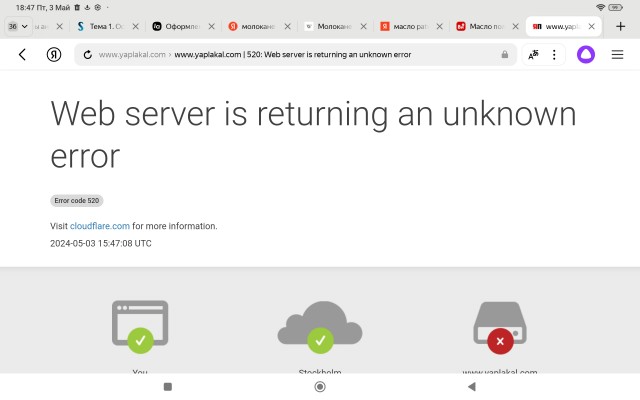The width and height of the screenshot is (640, 400).
Task: Close the leftmost partially visible tab
Action: pyautogui.click(x=60, y=27)
